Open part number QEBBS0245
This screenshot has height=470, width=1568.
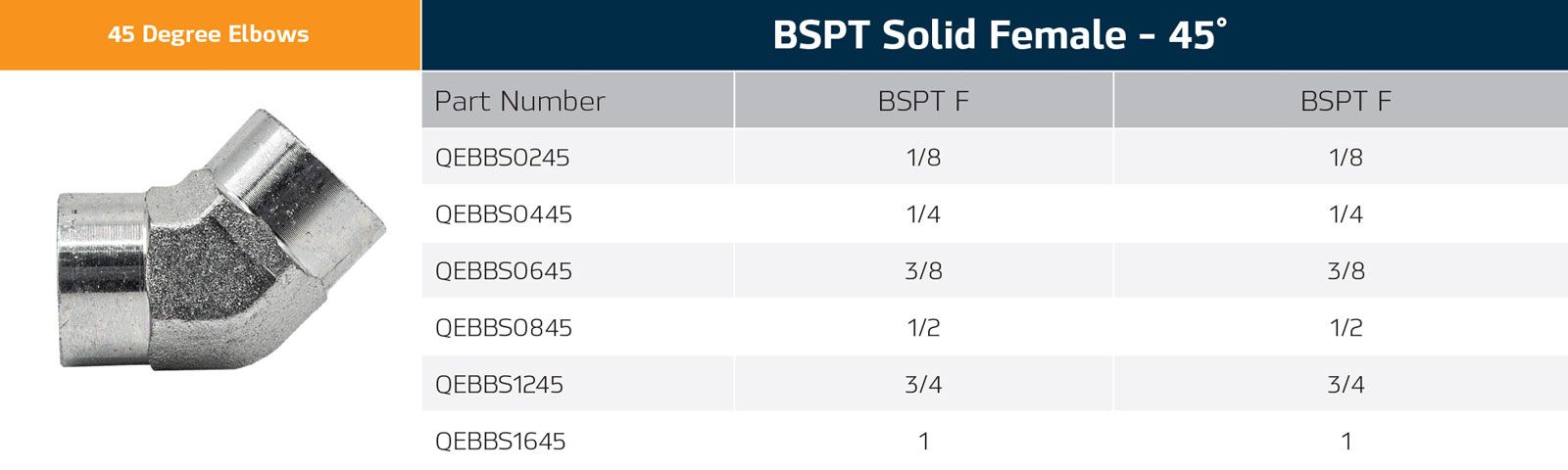(x=502, y=158)
